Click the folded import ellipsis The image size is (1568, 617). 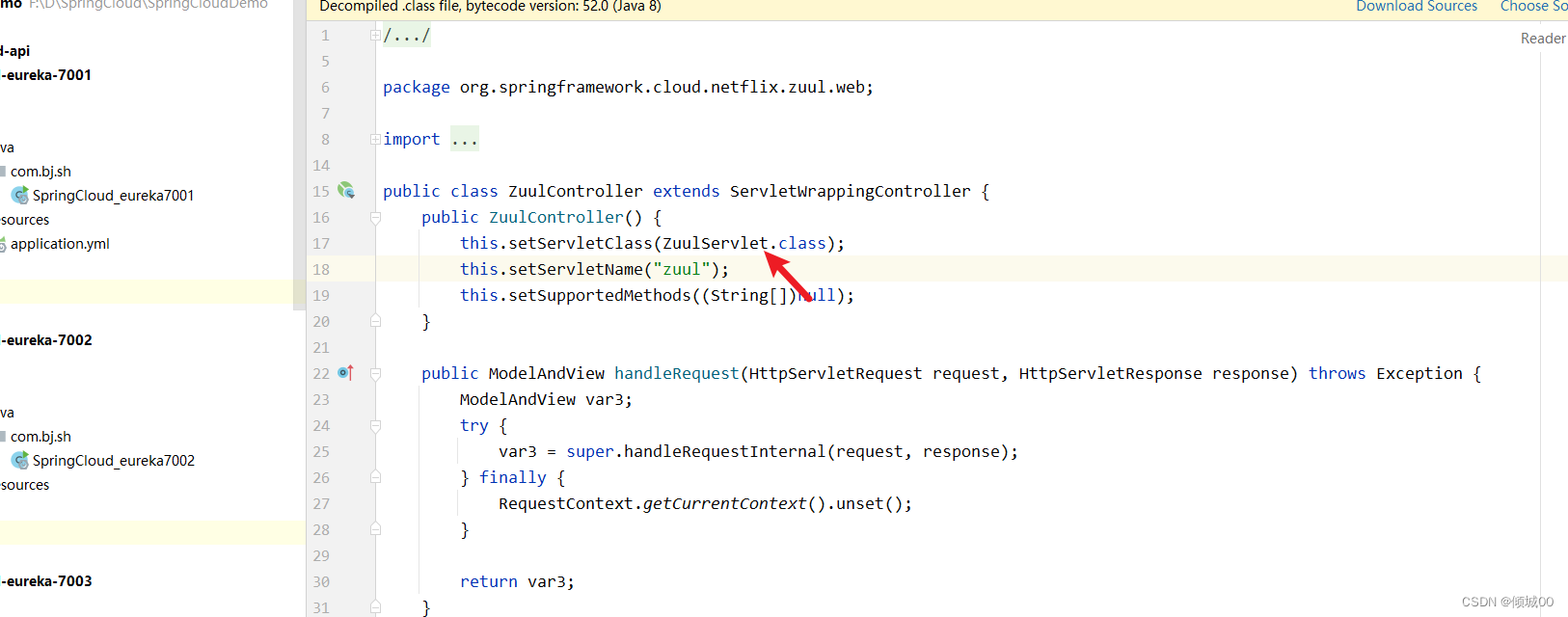(465, 140)
